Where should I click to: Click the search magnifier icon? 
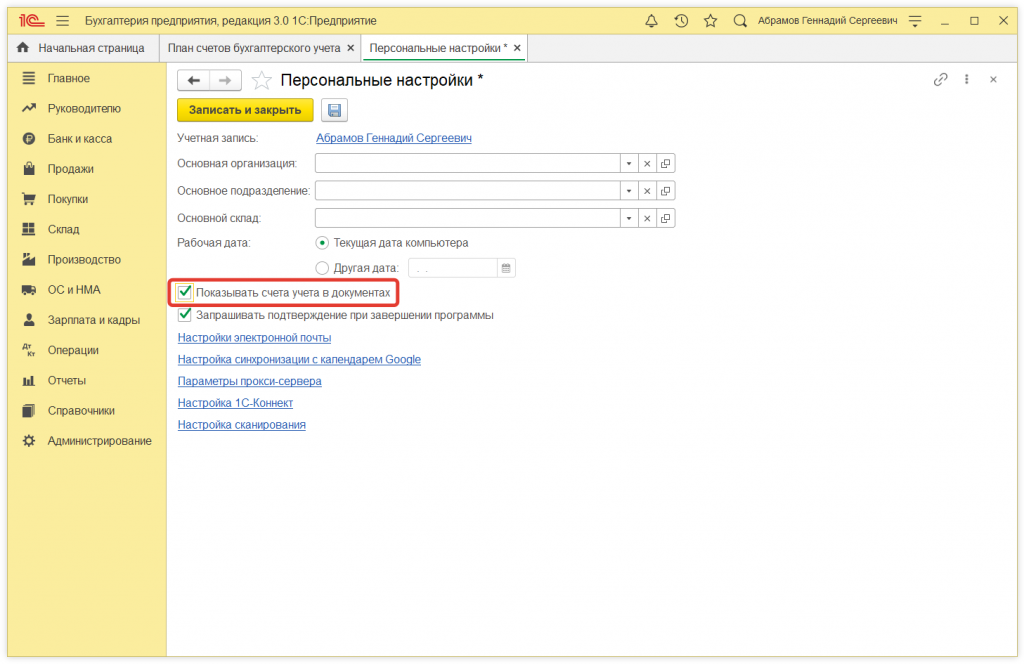pos(740,21)
